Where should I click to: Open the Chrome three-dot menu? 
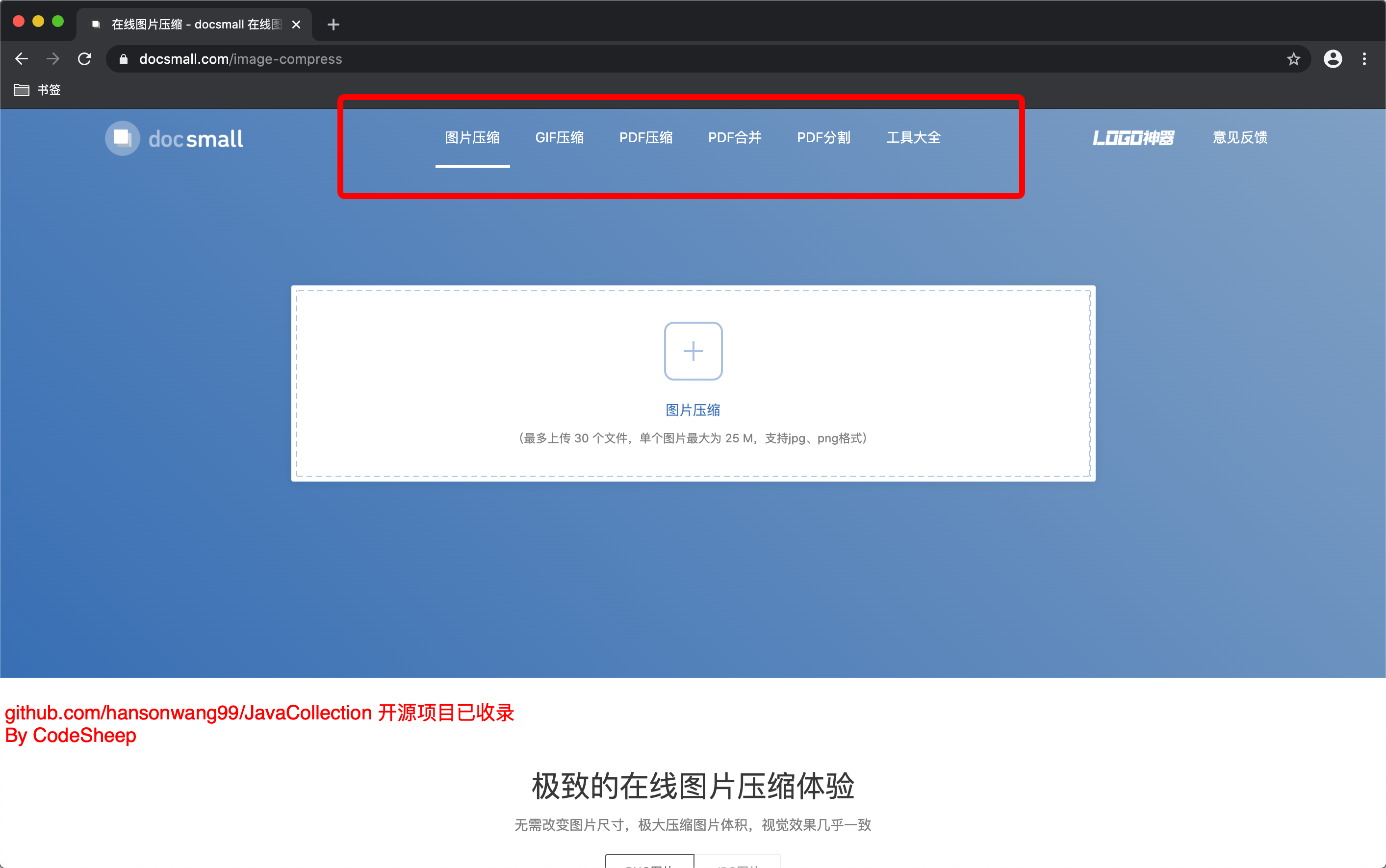coord(1364,58)
